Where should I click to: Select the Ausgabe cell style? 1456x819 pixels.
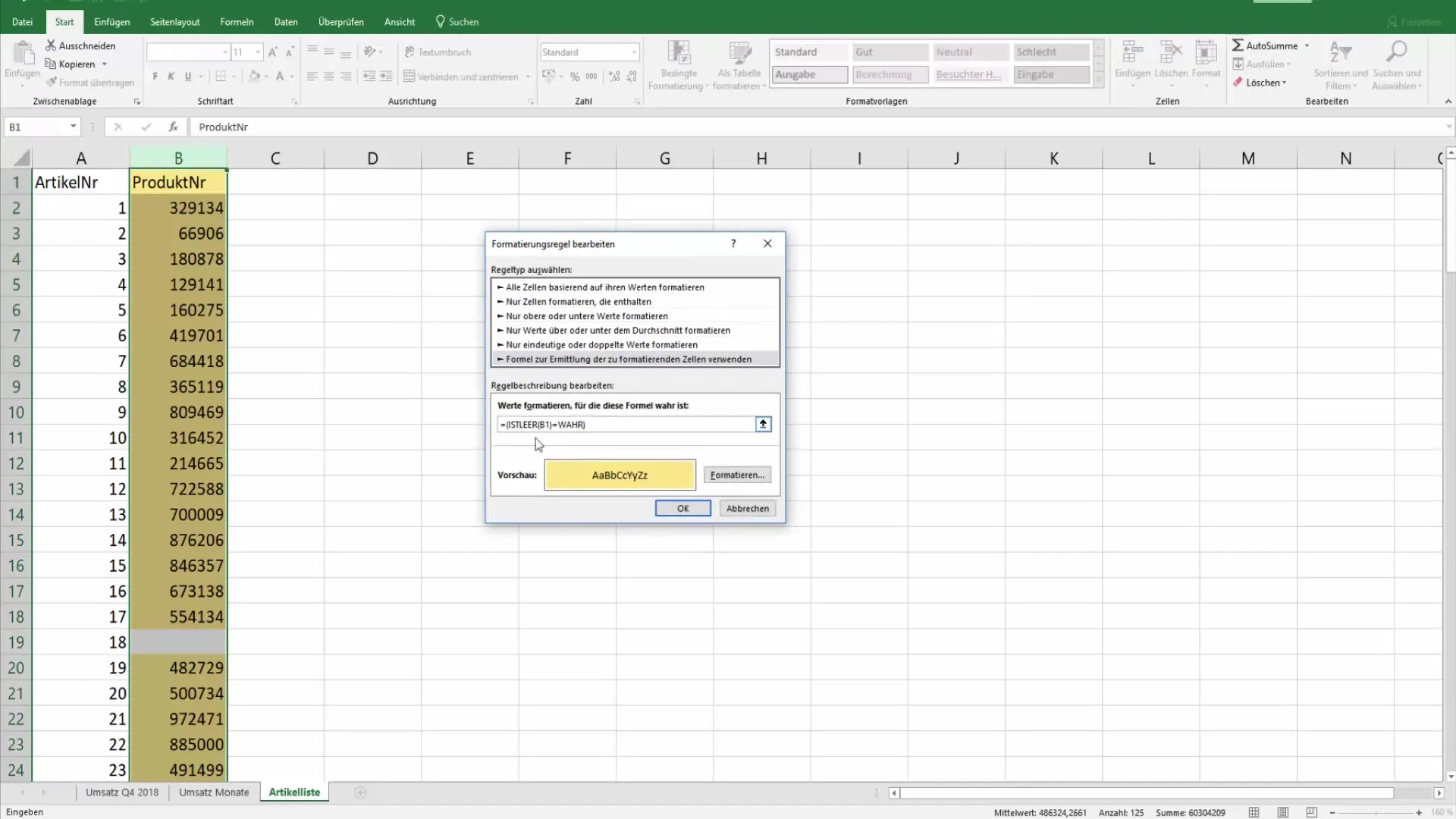810,74
